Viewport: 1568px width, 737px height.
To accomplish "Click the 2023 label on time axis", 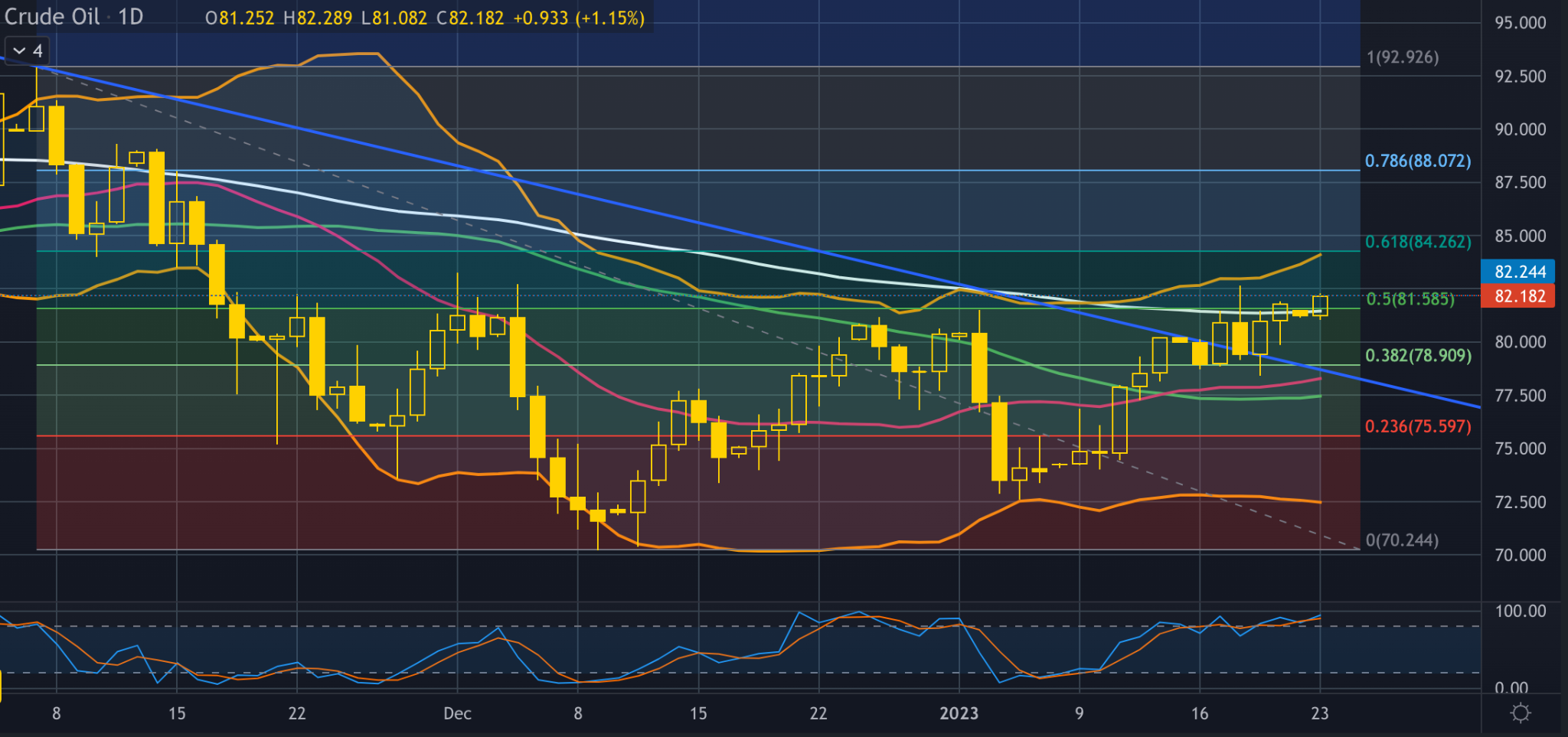I will (959, 713).
